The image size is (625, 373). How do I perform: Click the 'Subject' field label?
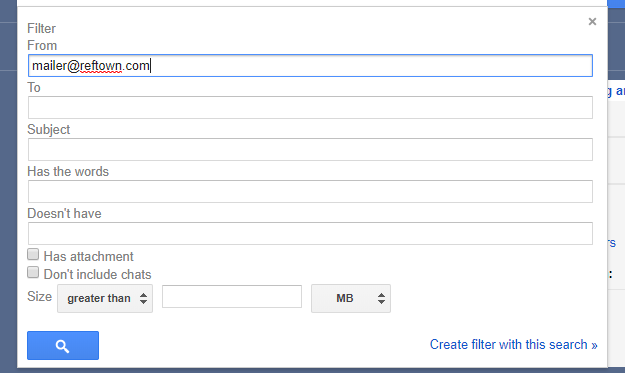(49, 130)
